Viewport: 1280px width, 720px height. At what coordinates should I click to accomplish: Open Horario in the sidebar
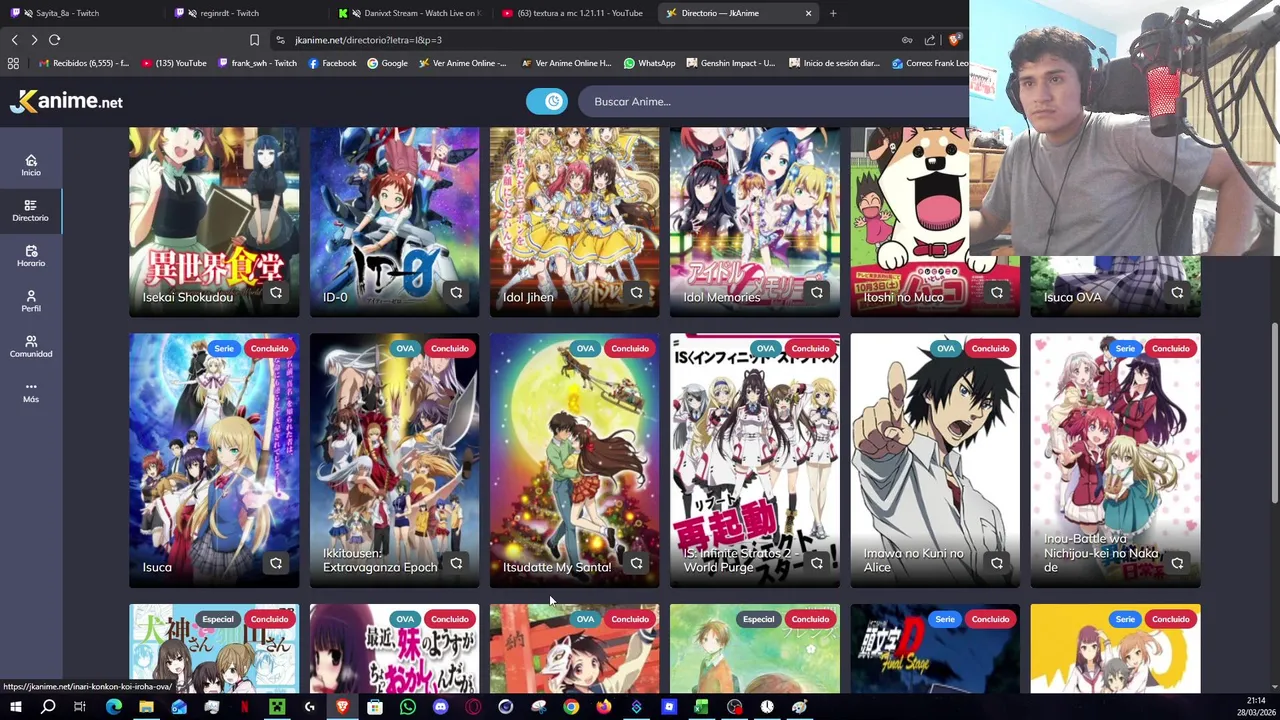(x=31, y=256)
